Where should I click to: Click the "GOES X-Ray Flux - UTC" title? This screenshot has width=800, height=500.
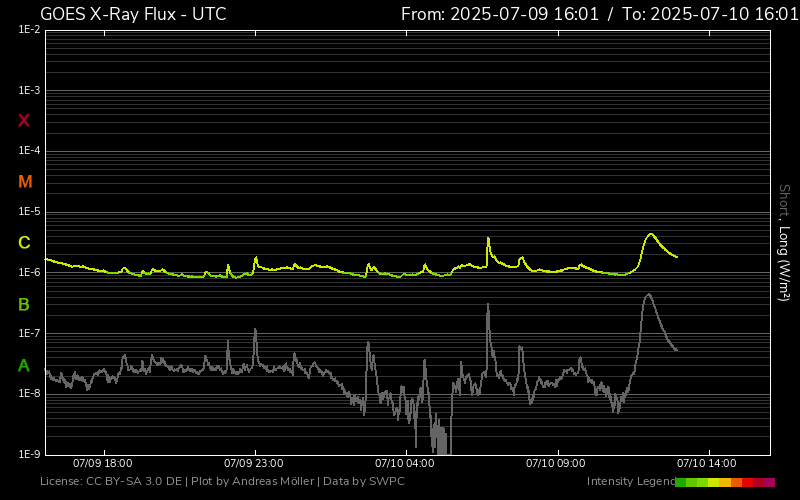133,14
